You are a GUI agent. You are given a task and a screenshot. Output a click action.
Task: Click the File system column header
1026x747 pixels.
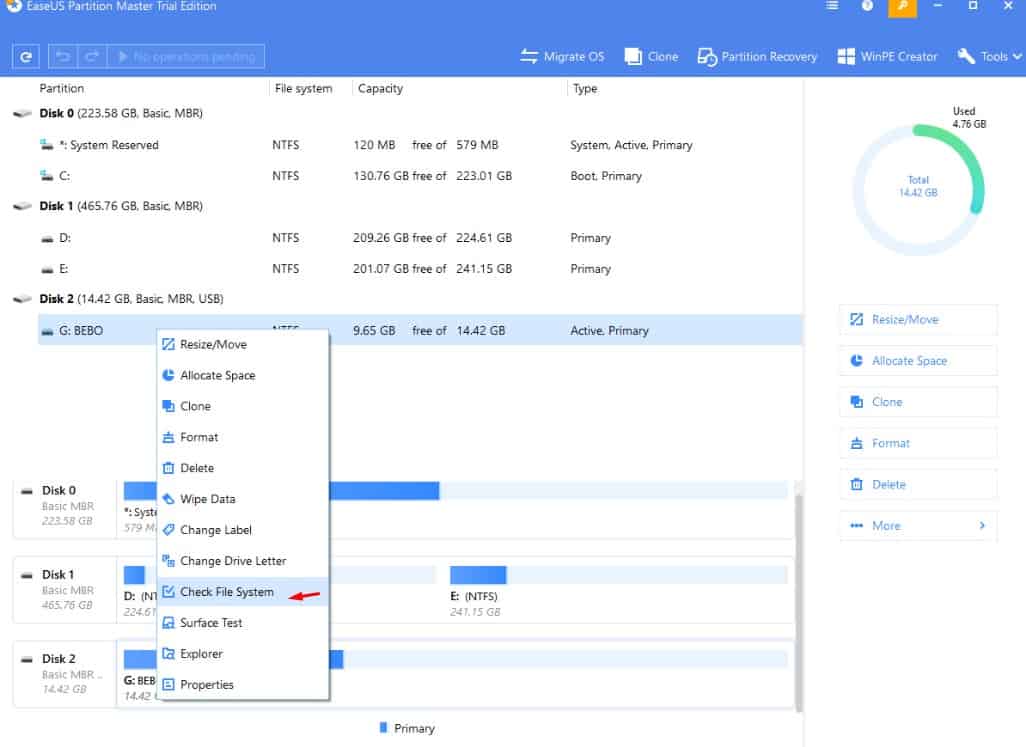[x=304, y=88]
